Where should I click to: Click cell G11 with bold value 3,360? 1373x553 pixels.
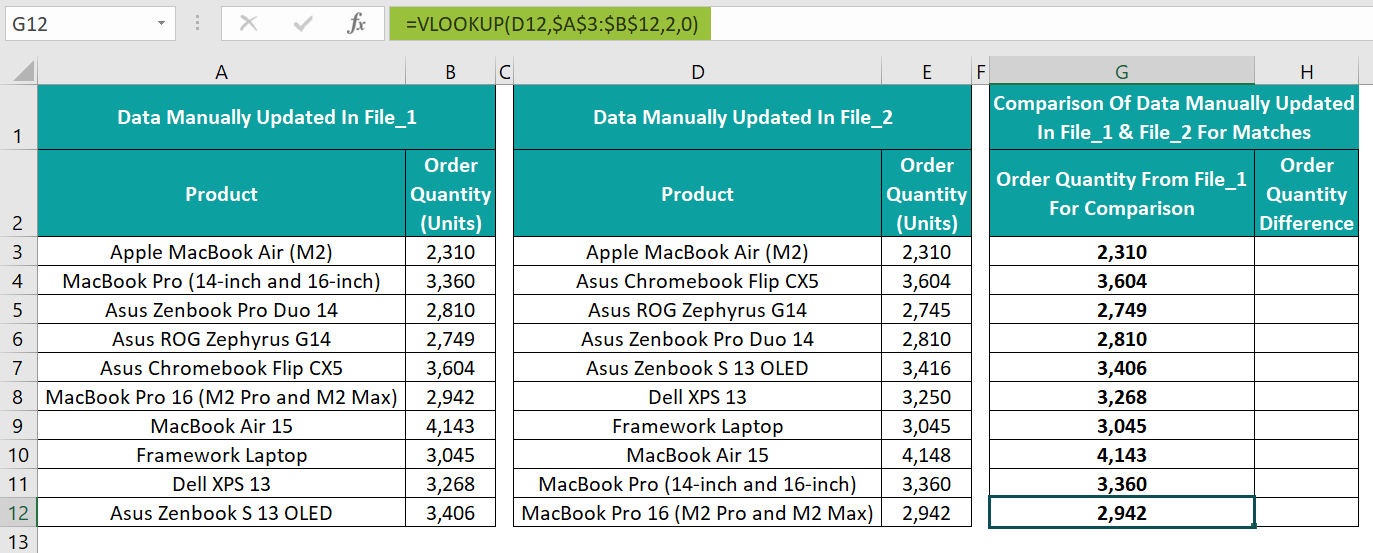[x=1122, y=484]
